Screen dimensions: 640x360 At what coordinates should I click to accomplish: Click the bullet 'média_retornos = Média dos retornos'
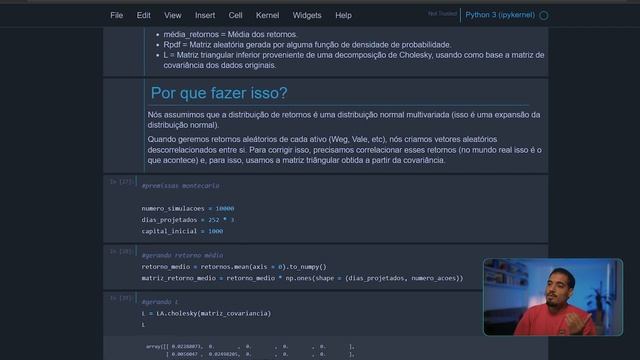230,35
